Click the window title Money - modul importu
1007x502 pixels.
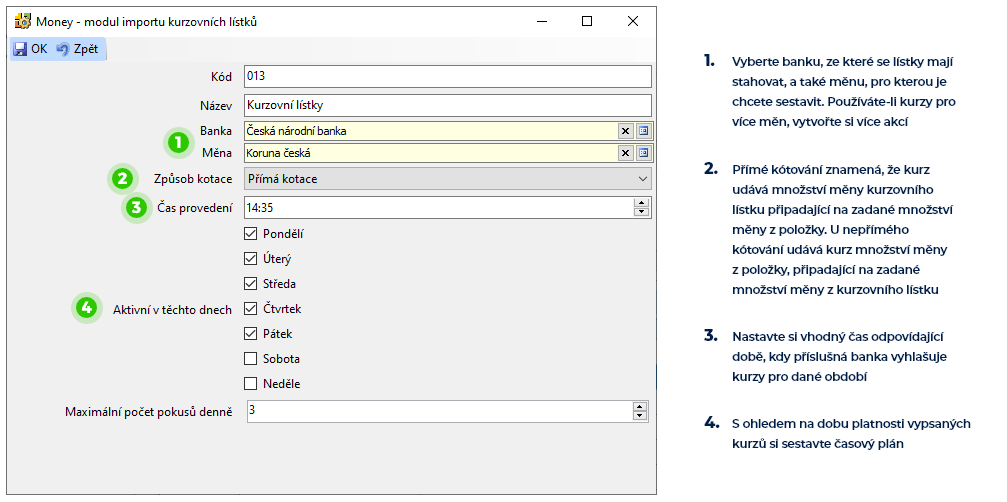146,22
